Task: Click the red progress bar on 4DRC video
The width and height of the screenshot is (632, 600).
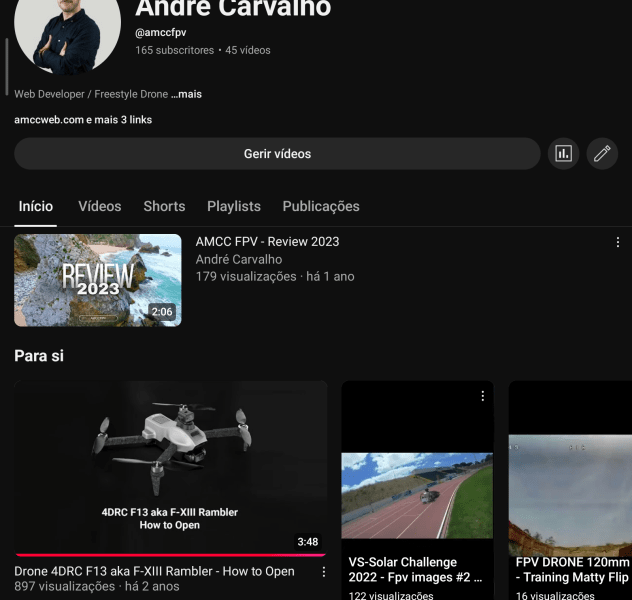Action: coord(170,555)
